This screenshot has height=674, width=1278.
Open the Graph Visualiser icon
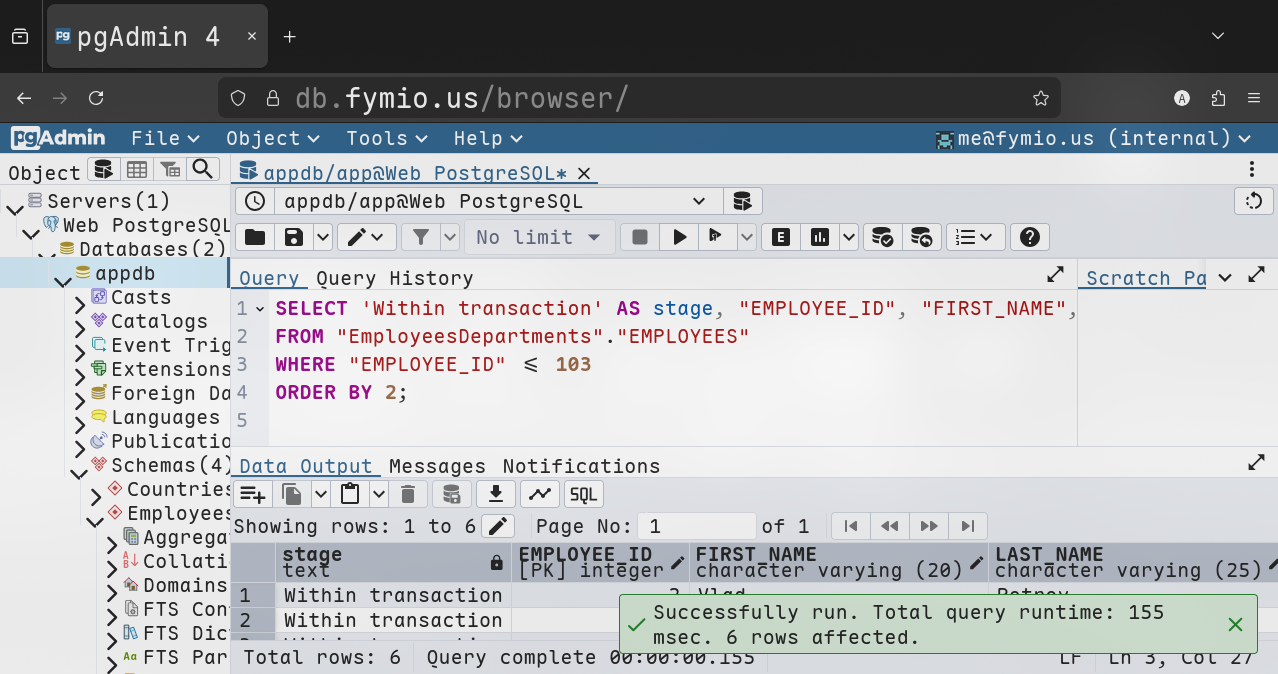pyautogui.click(x=539, y=494)
